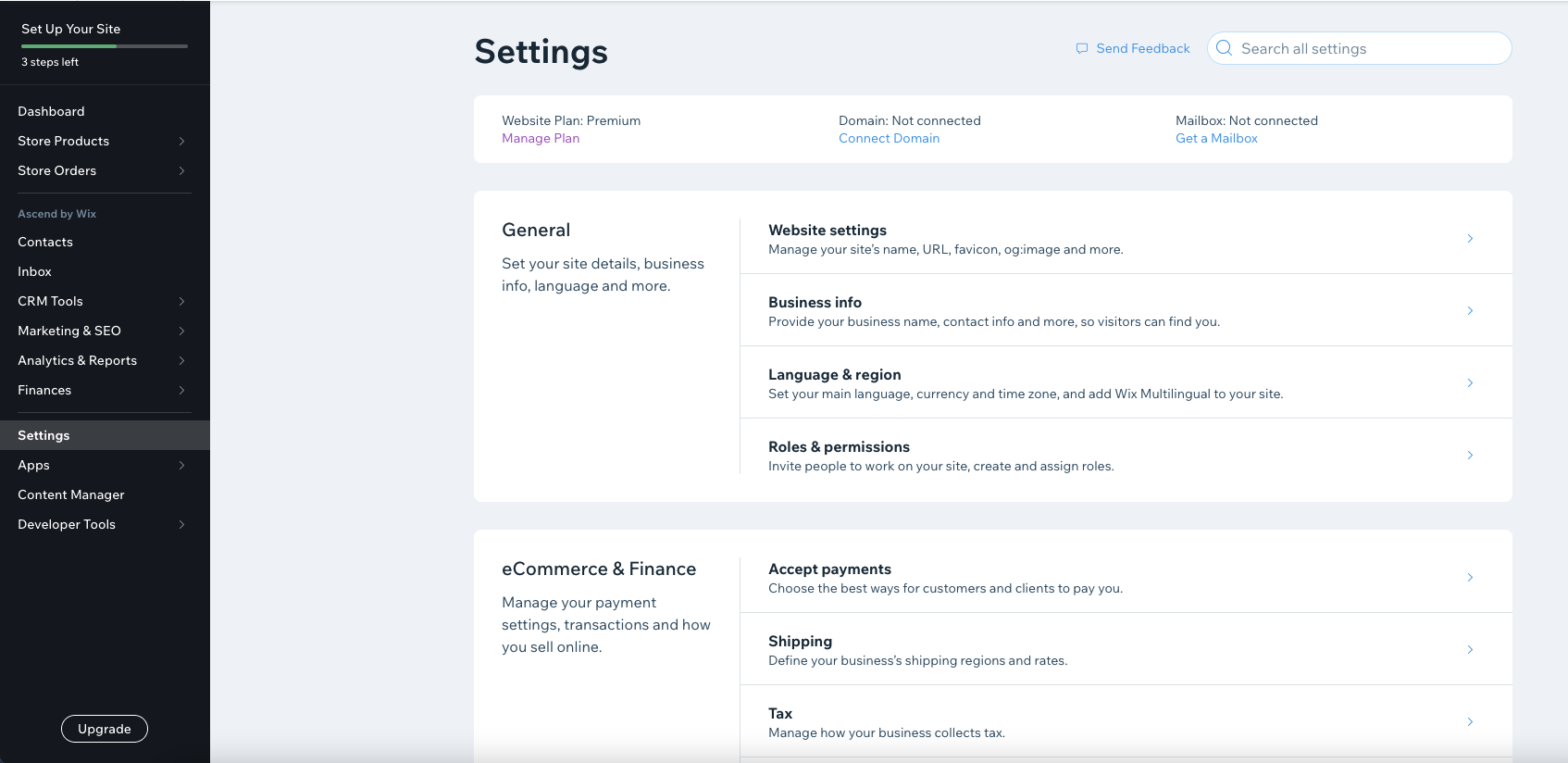Open Website settings row arrow
The width and height of the screenshot is (1568, 763).
[1470, 238]
